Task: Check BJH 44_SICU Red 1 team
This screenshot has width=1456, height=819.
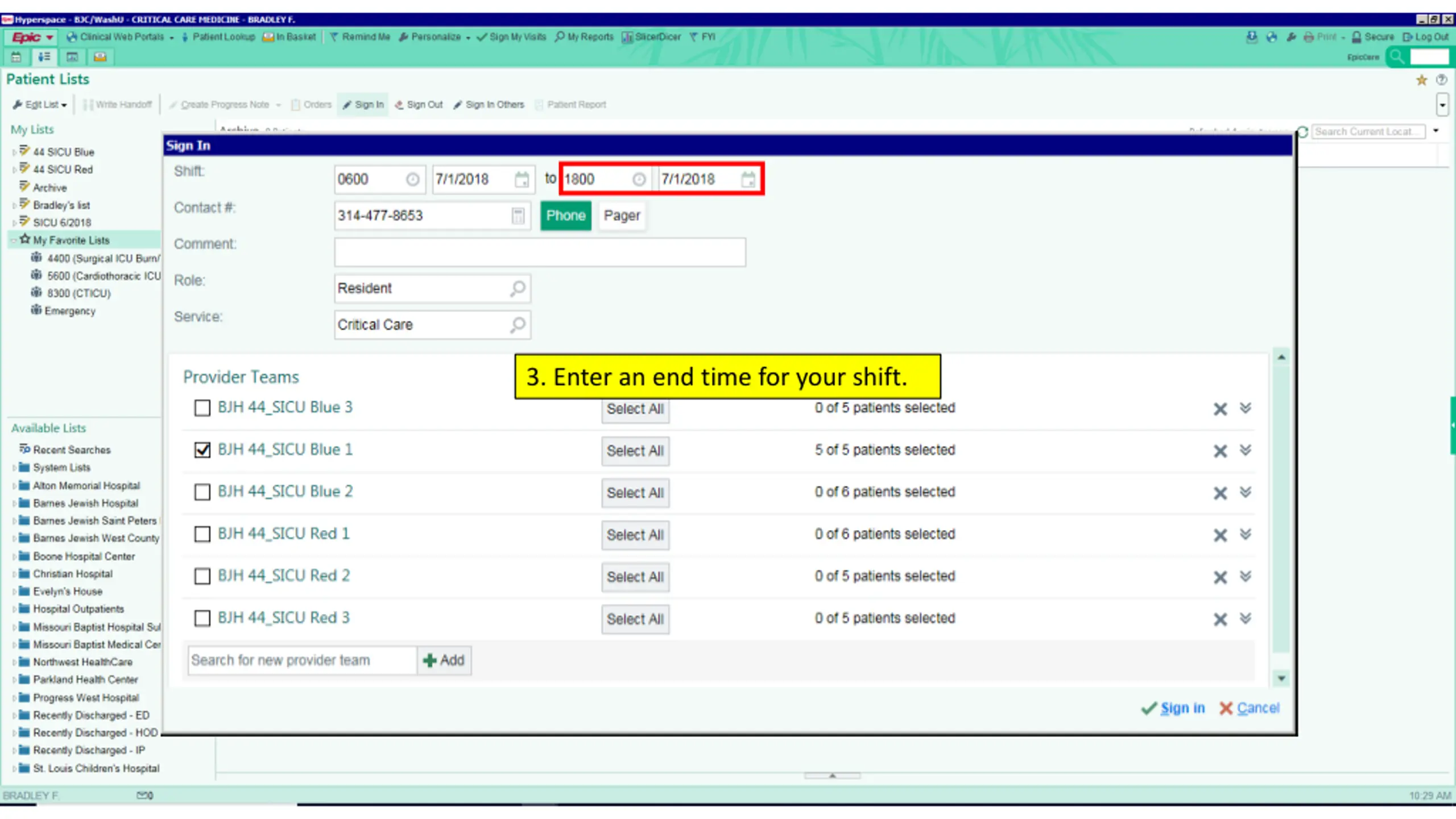Action: coord(202,534)
